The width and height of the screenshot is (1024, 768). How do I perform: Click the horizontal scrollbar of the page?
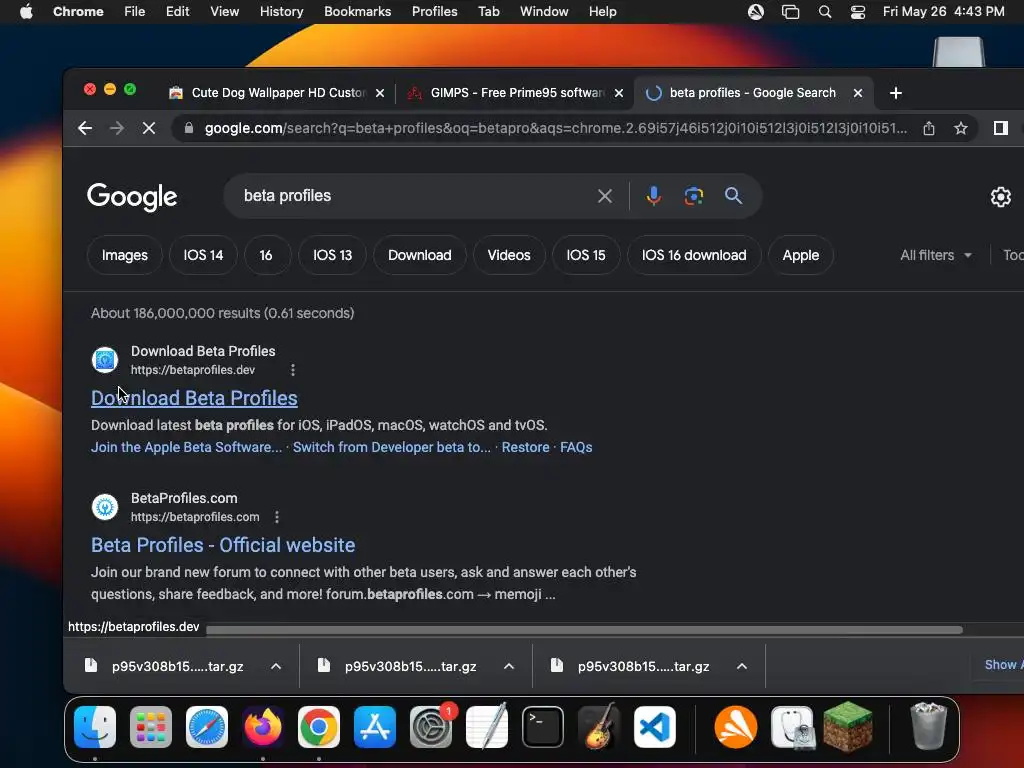click(x=584, y=630)
